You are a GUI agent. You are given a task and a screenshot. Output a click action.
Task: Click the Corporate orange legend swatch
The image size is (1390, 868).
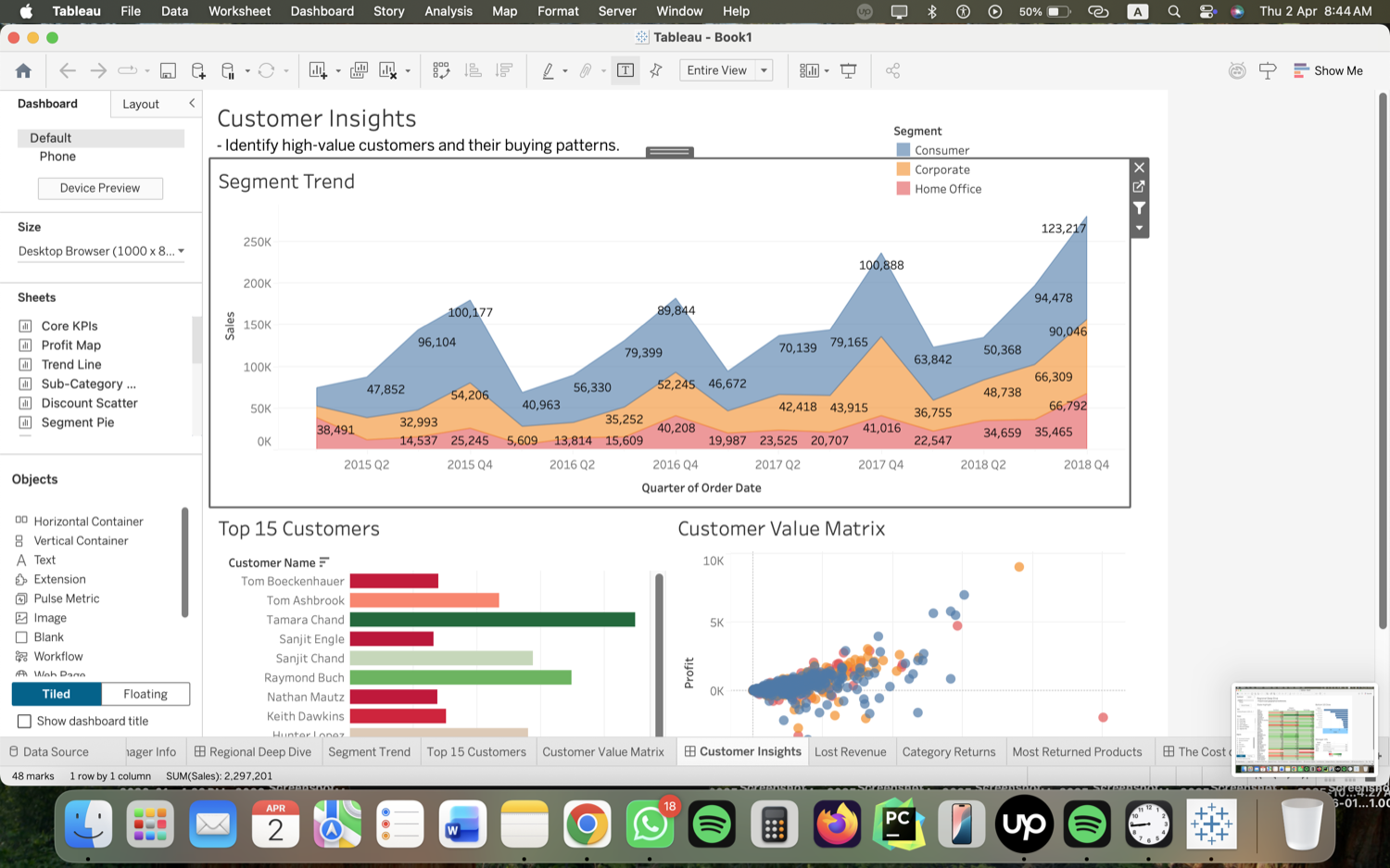pos(903,170)
